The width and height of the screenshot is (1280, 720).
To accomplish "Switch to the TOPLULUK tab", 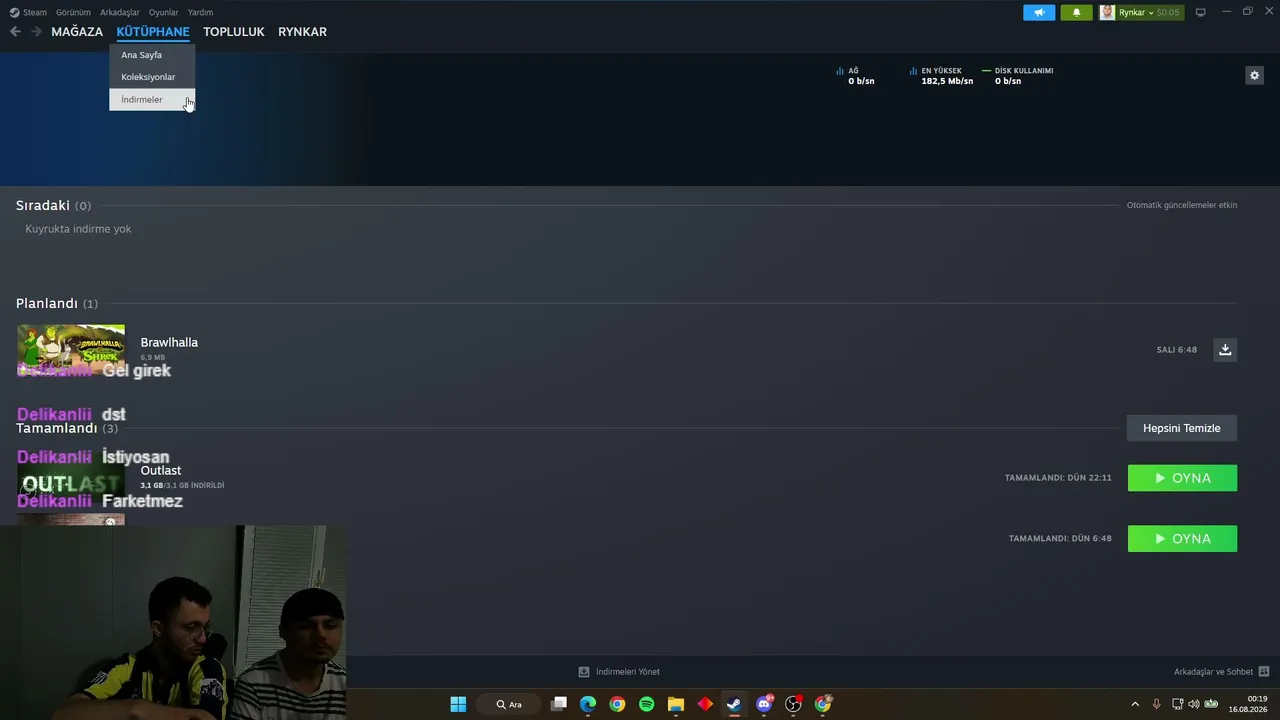I will pyautogui.click(x=234, y=32).
